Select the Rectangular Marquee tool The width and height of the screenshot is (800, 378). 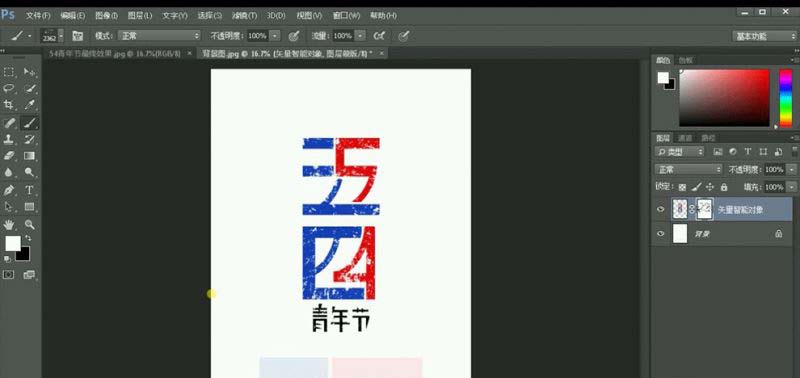[9, 71]
